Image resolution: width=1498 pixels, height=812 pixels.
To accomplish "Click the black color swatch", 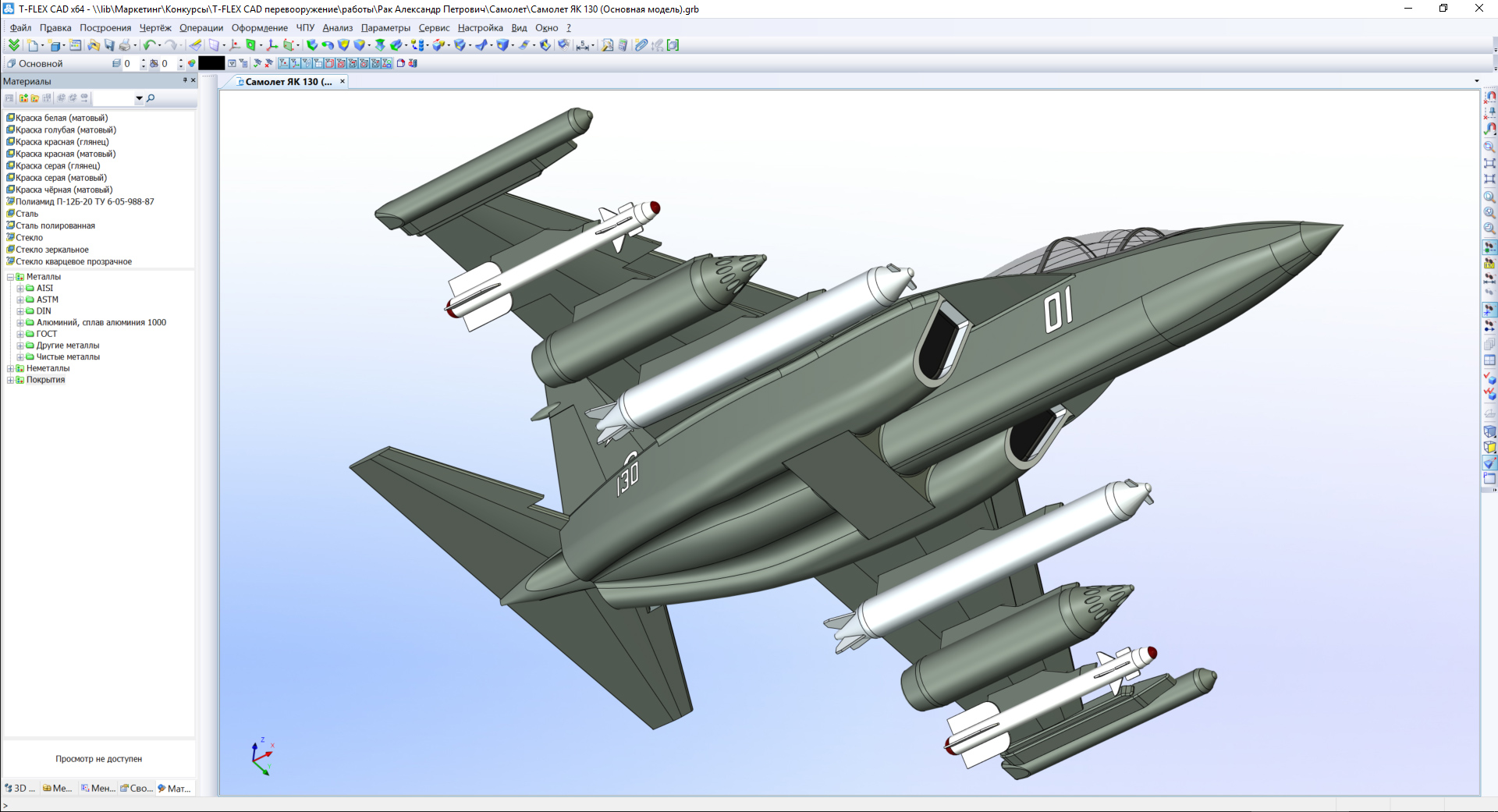I will pos(211,63).
